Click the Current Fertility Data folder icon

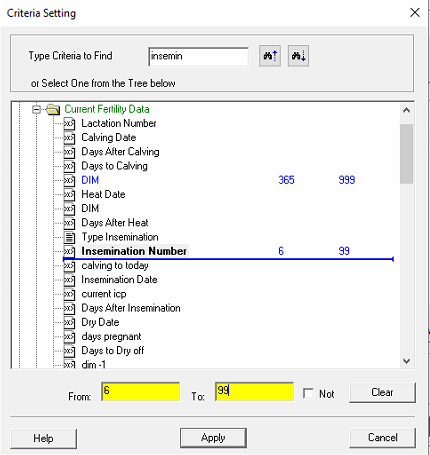click(x=53, y=109)
